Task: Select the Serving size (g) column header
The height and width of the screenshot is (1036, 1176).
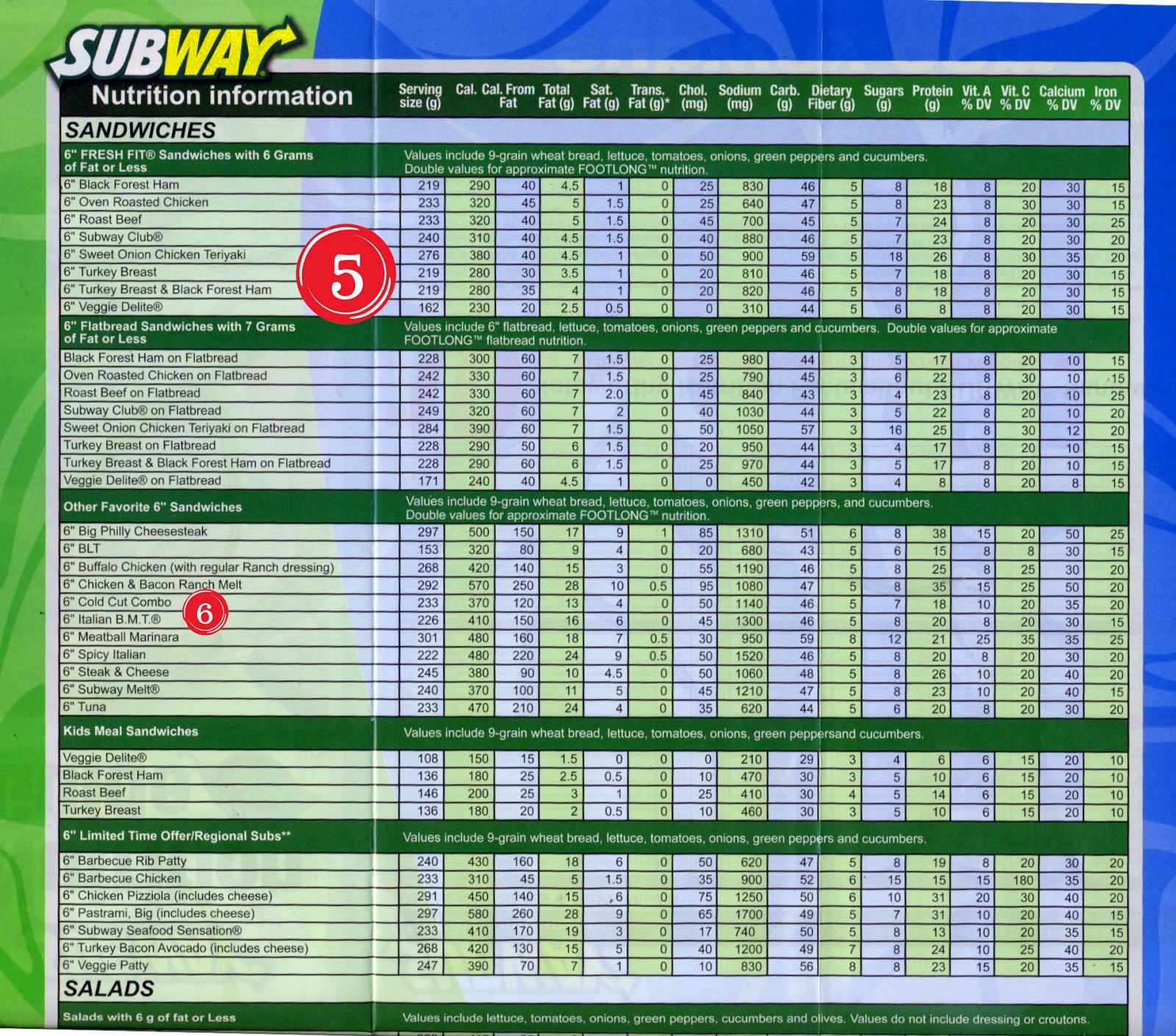Action: (x=420, y=96)
